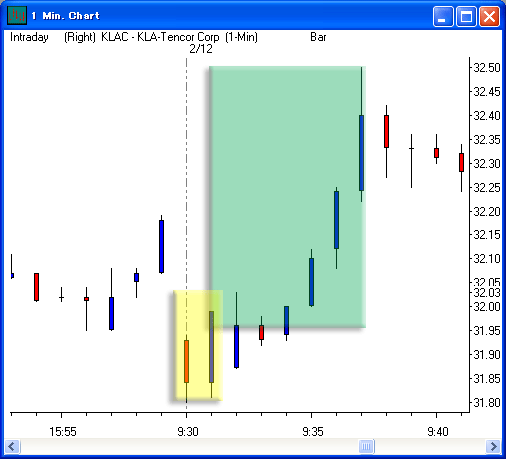
Task: Click the 32.15 price axis label
Action: (487, 235)
